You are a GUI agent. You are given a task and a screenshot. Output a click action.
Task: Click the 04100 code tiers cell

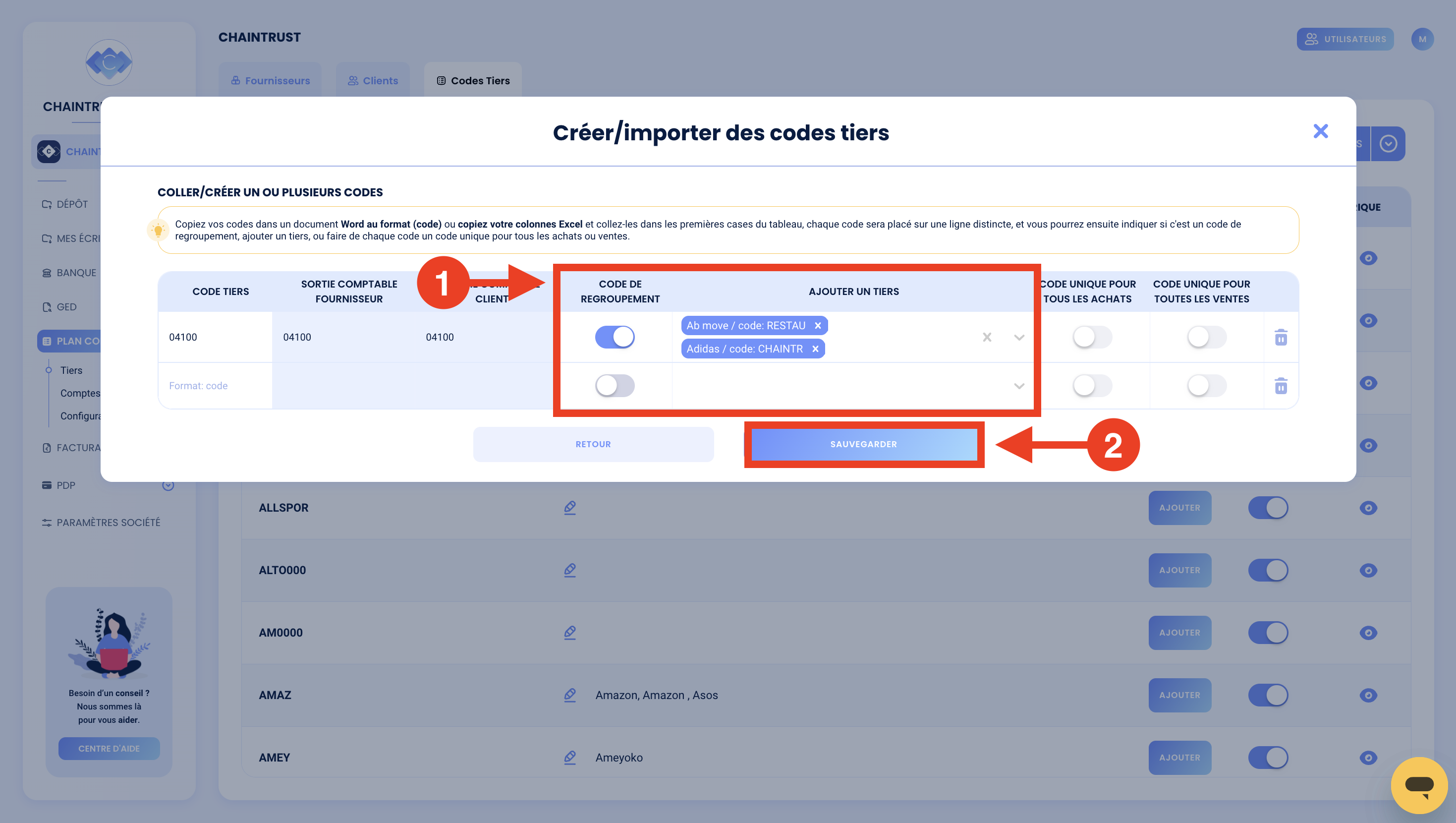216,337
